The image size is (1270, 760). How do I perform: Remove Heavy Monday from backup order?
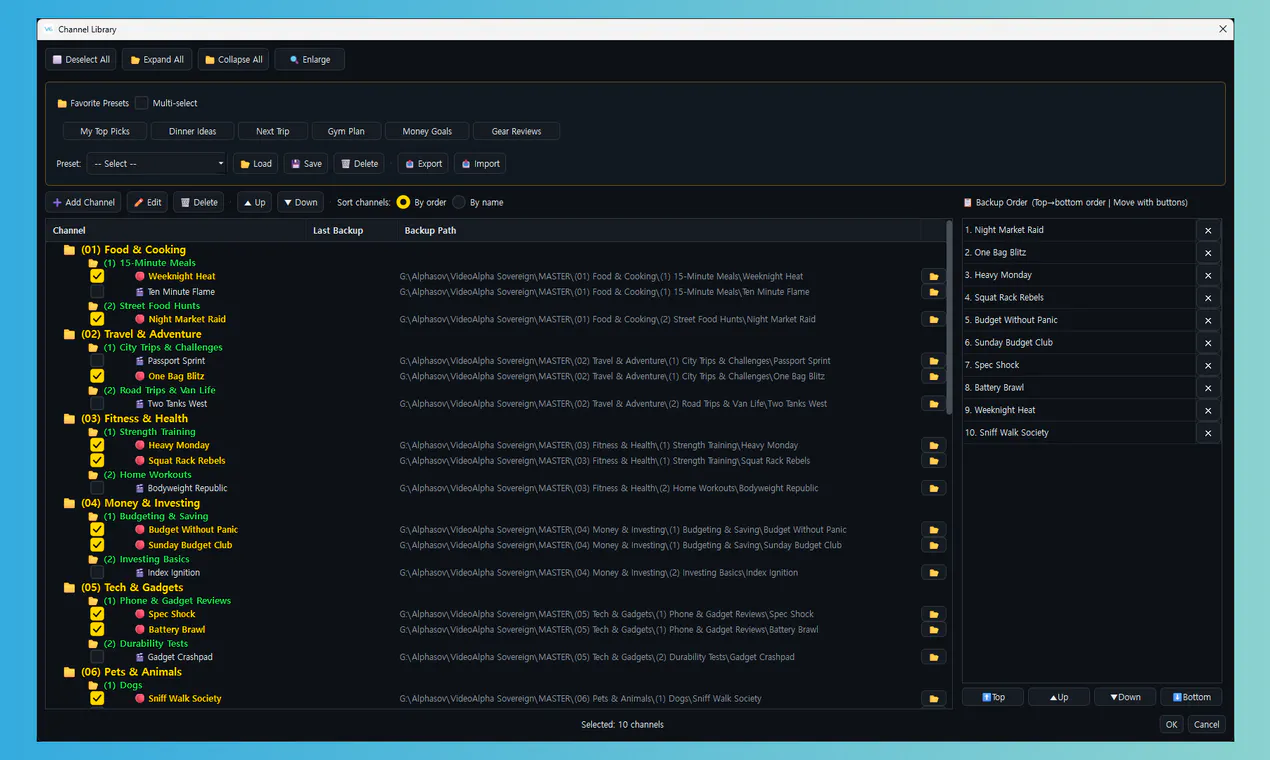1208,275
